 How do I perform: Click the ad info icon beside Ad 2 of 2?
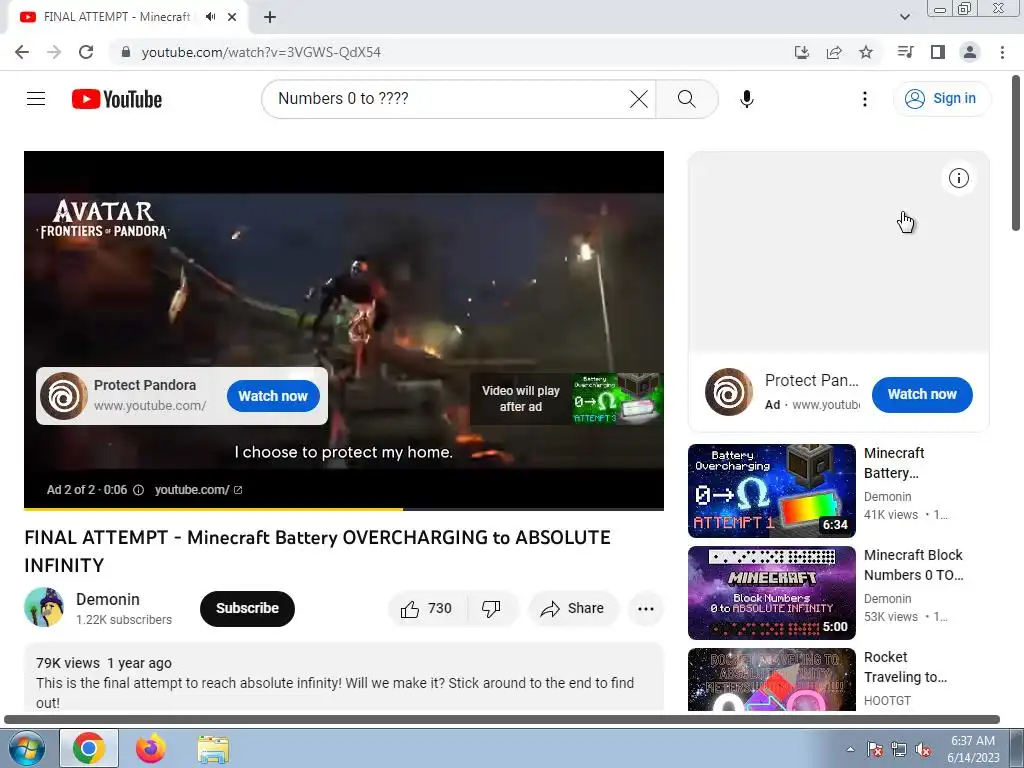pos(138,490)
